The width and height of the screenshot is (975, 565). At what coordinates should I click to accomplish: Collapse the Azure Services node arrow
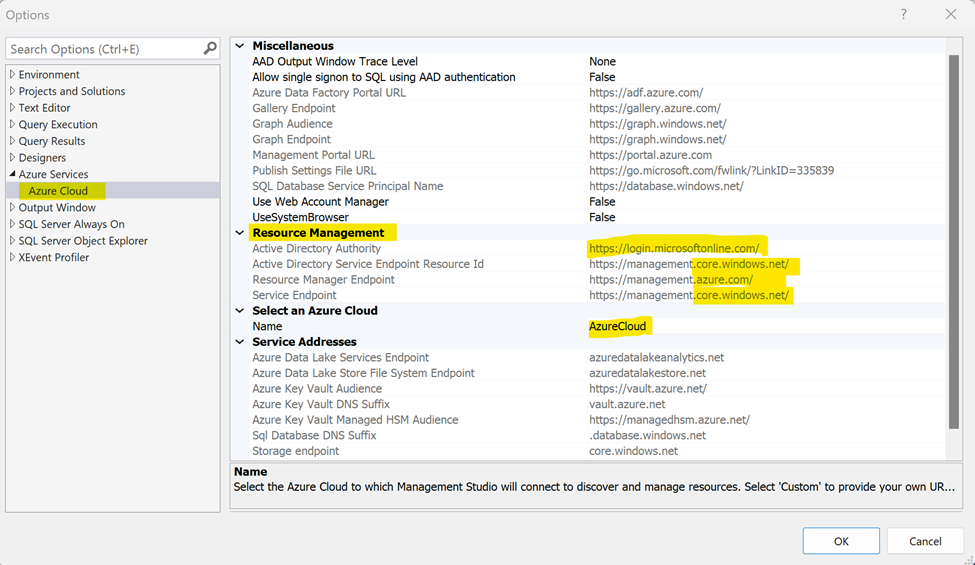[x=12, y=174]
